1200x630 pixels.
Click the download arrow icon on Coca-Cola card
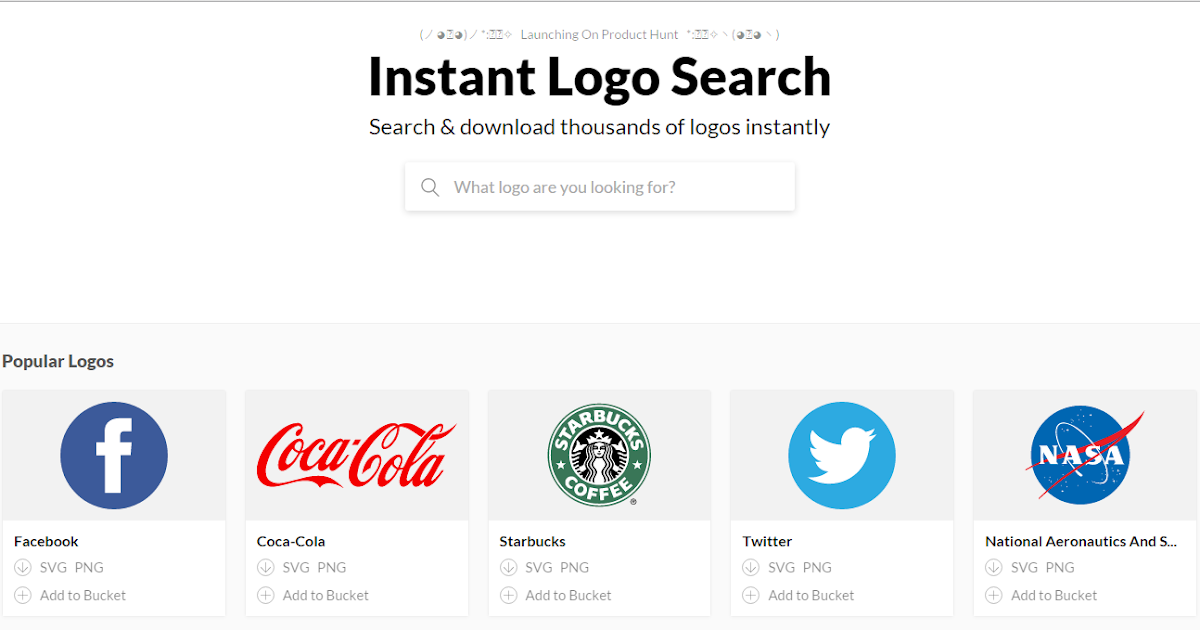(265, 567)
